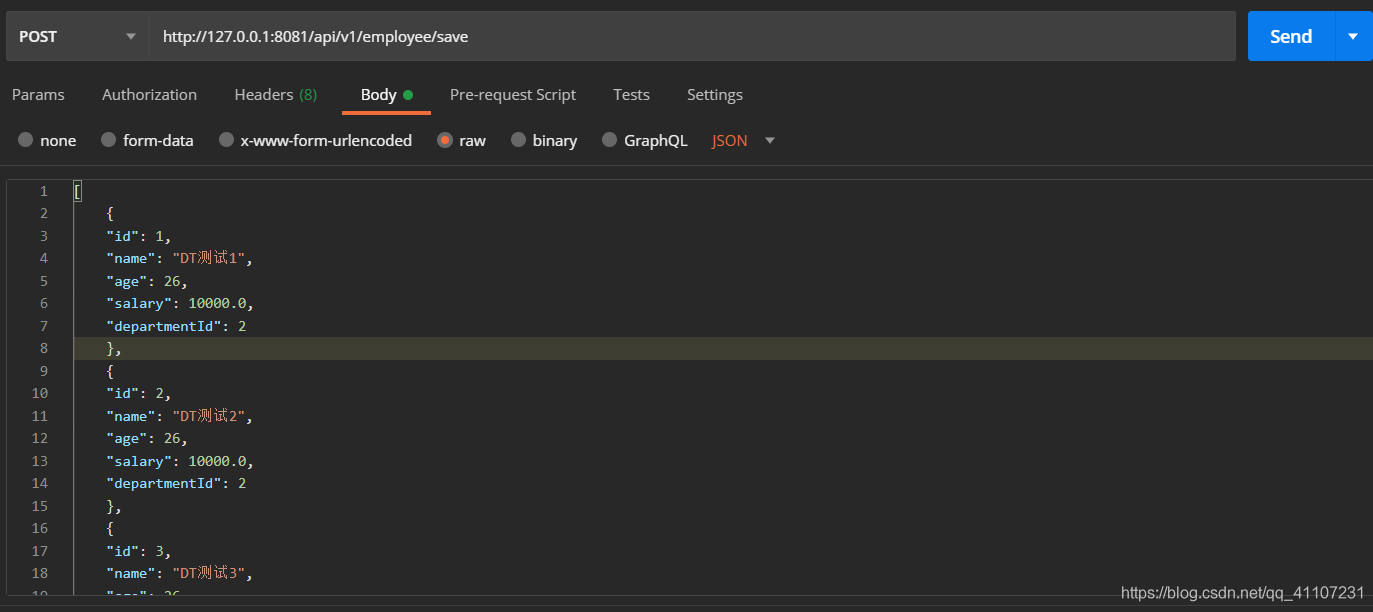This screenshot has height=612, width=1373.
Task: Click the Send button
Action: [1290, 37]
